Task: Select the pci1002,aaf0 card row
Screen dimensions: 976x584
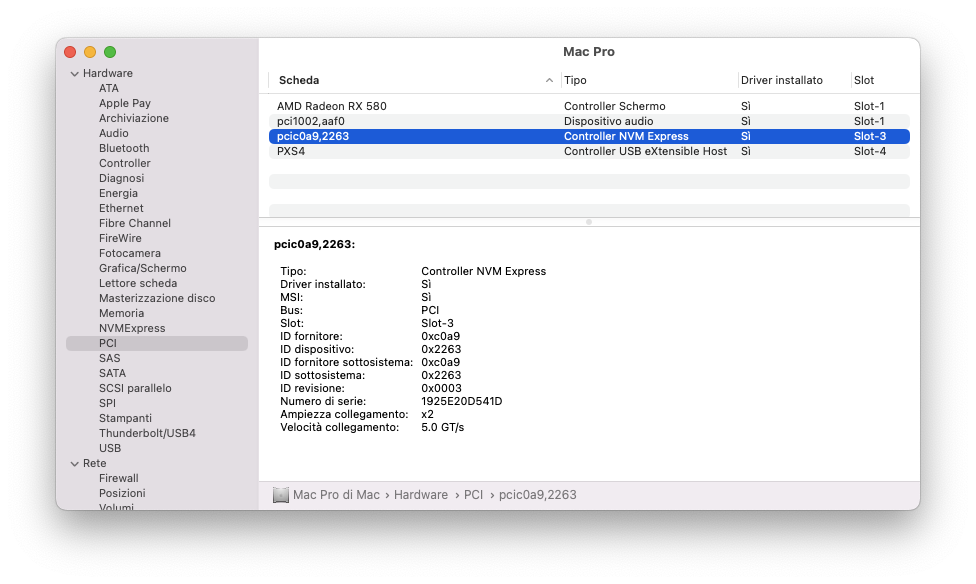Action: (589, 121)
